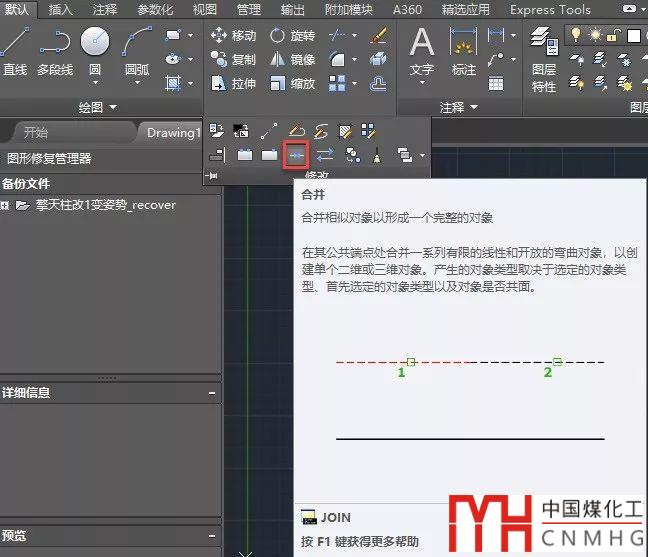Expand the 黎天柱改1变姿势_recover tree node
Viewport: 648px width, 557px height.
pos(6,205)
